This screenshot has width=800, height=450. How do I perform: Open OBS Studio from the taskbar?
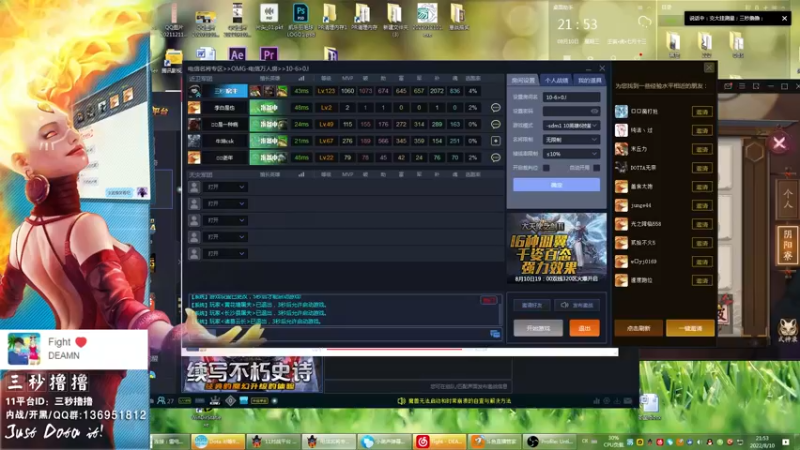click(548, 441)
